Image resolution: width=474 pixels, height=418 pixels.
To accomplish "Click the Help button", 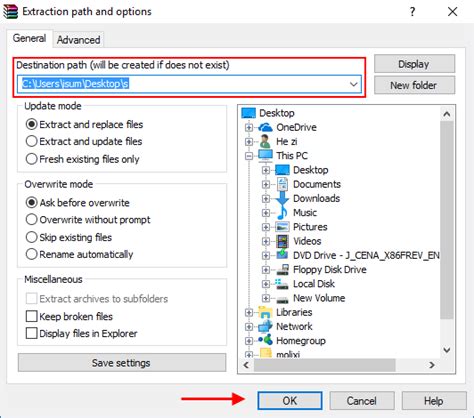I will [434, 401].
